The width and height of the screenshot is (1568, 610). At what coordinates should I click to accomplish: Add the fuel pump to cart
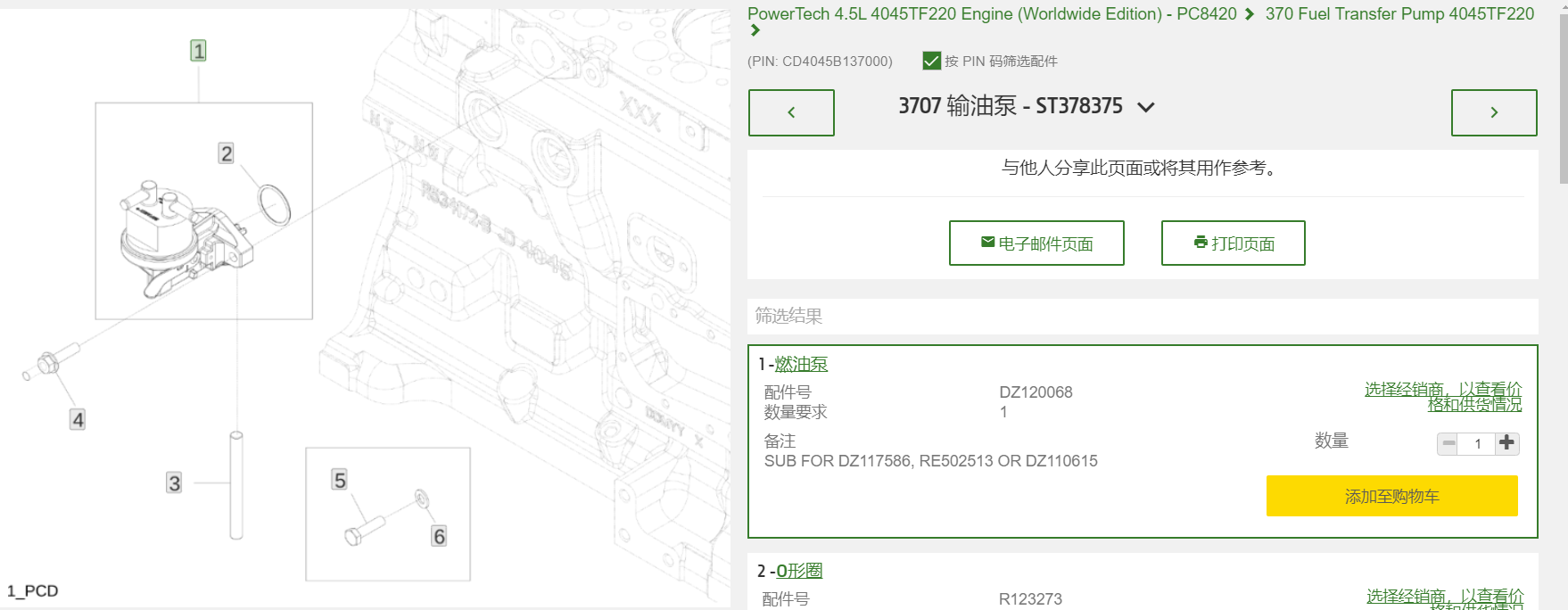click(x=1391, y=496)
